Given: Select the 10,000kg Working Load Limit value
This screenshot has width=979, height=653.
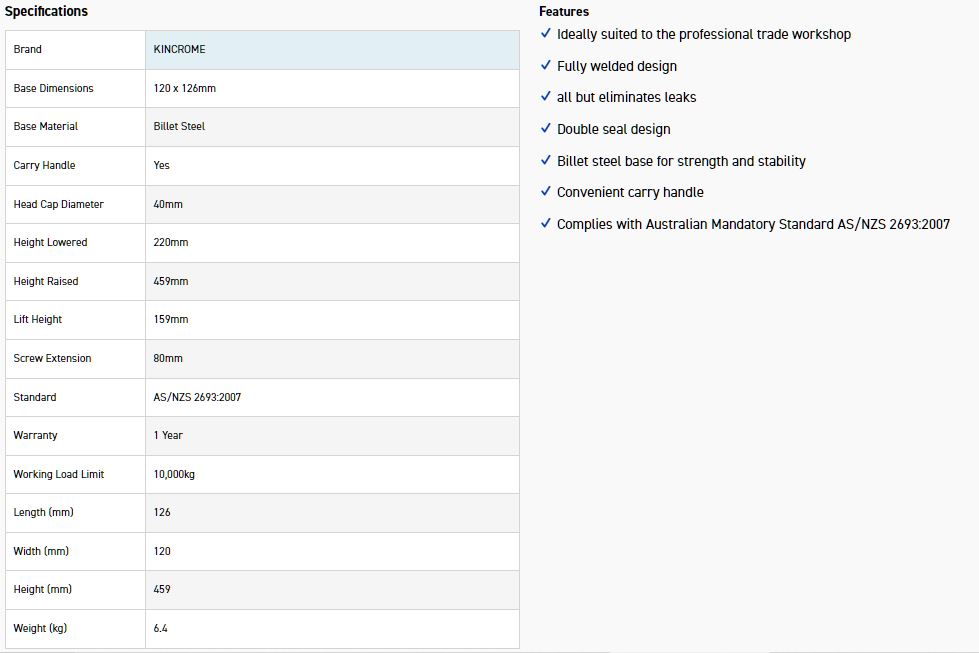Looking at the screenshot, I should point(174,474).
